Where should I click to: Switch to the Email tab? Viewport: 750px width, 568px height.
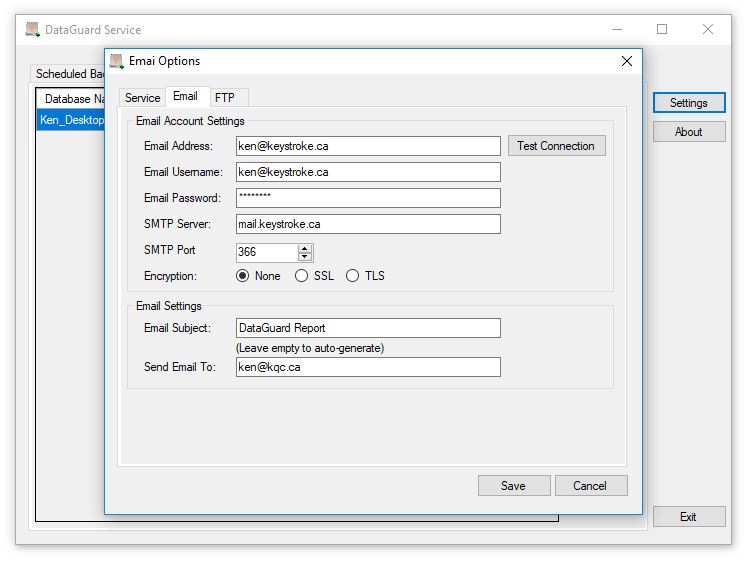(188, 96)
